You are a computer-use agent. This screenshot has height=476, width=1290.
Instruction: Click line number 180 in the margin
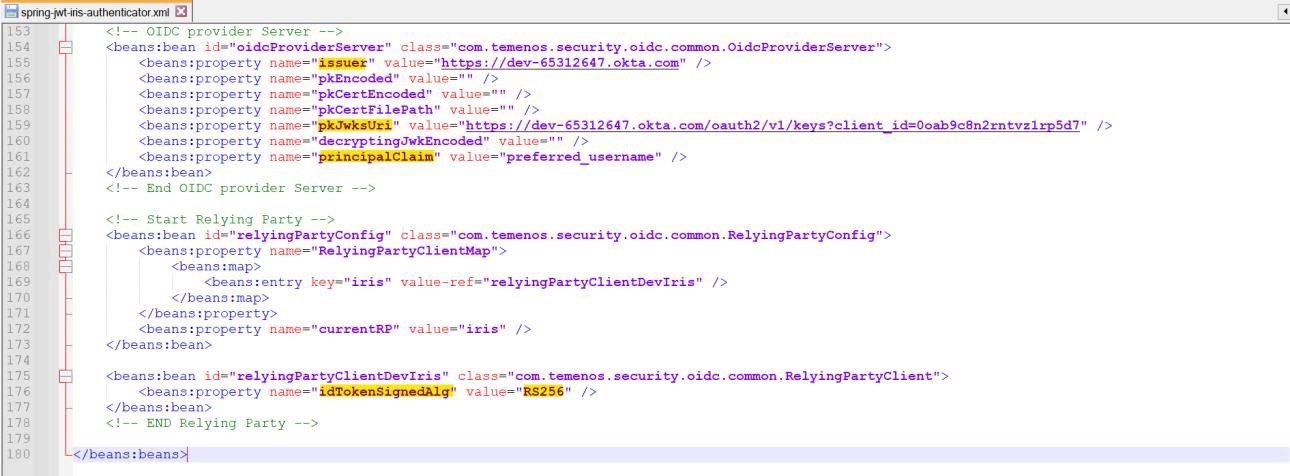click(x=18, y=454)
